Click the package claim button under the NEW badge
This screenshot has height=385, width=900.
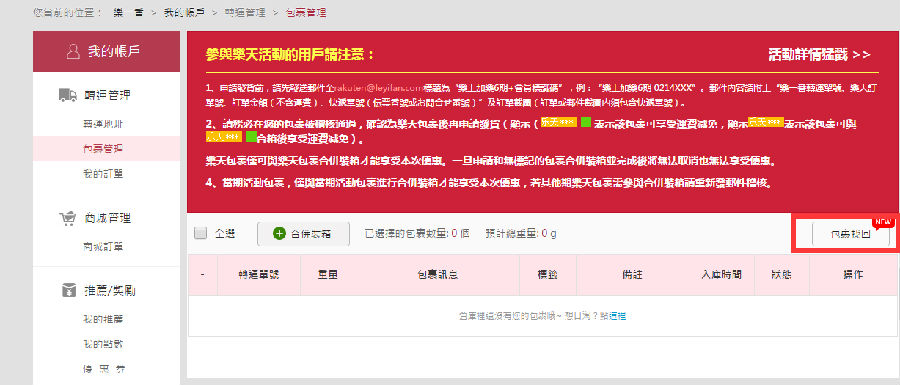tap(851, 234)
